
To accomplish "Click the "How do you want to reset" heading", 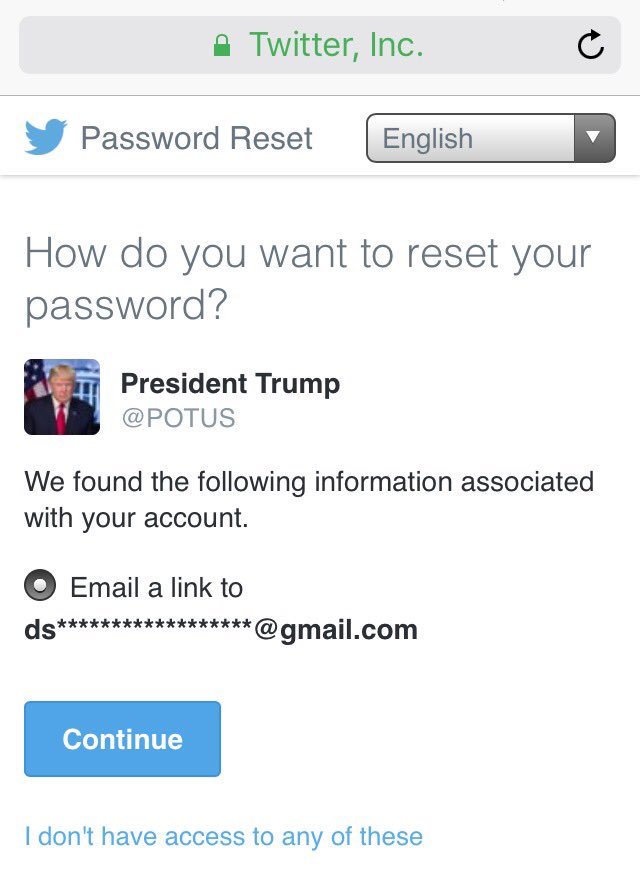I will tap(308, 253).
